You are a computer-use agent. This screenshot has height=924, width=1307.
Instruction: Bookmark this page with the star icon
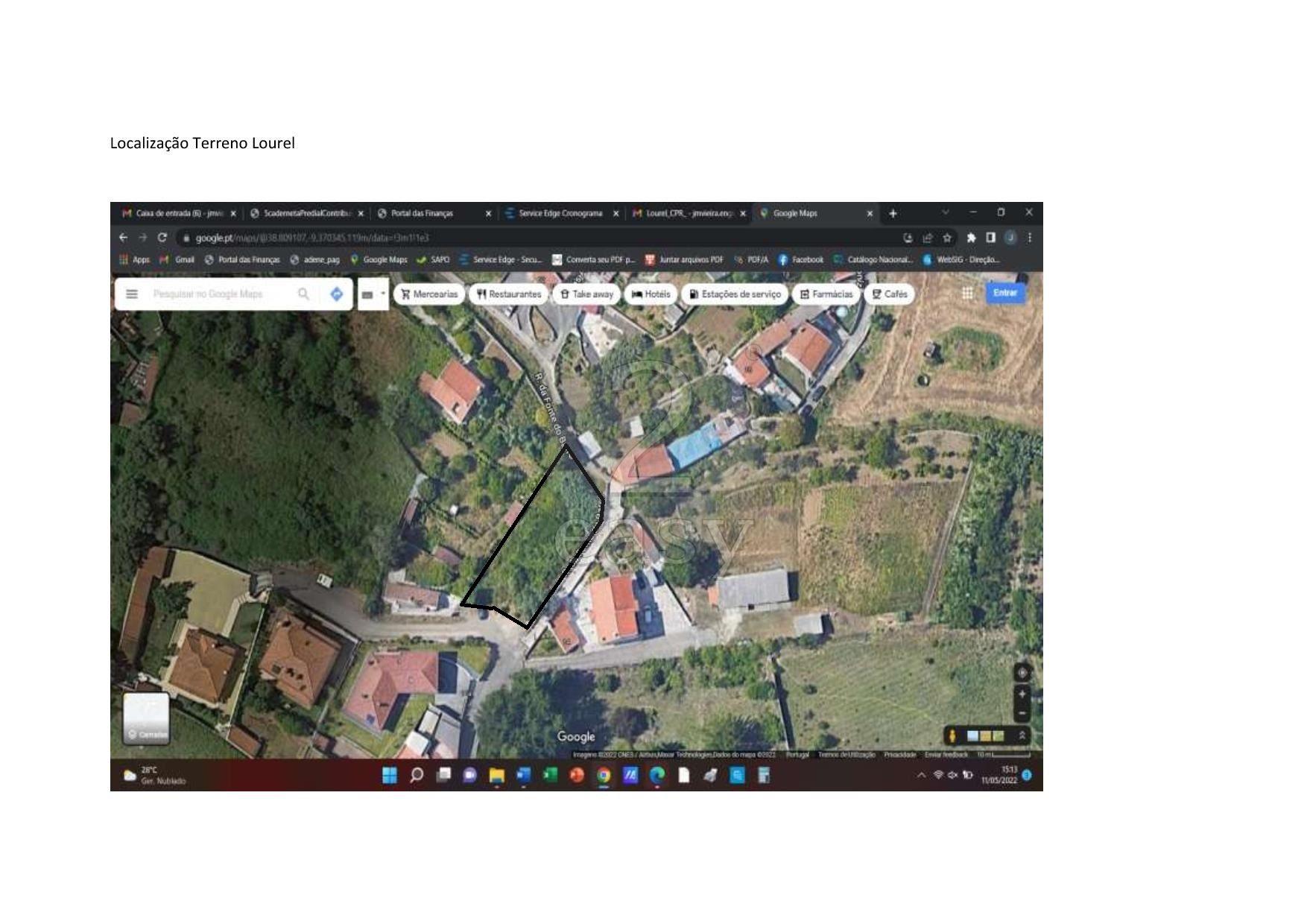click(x=947, y=238)
